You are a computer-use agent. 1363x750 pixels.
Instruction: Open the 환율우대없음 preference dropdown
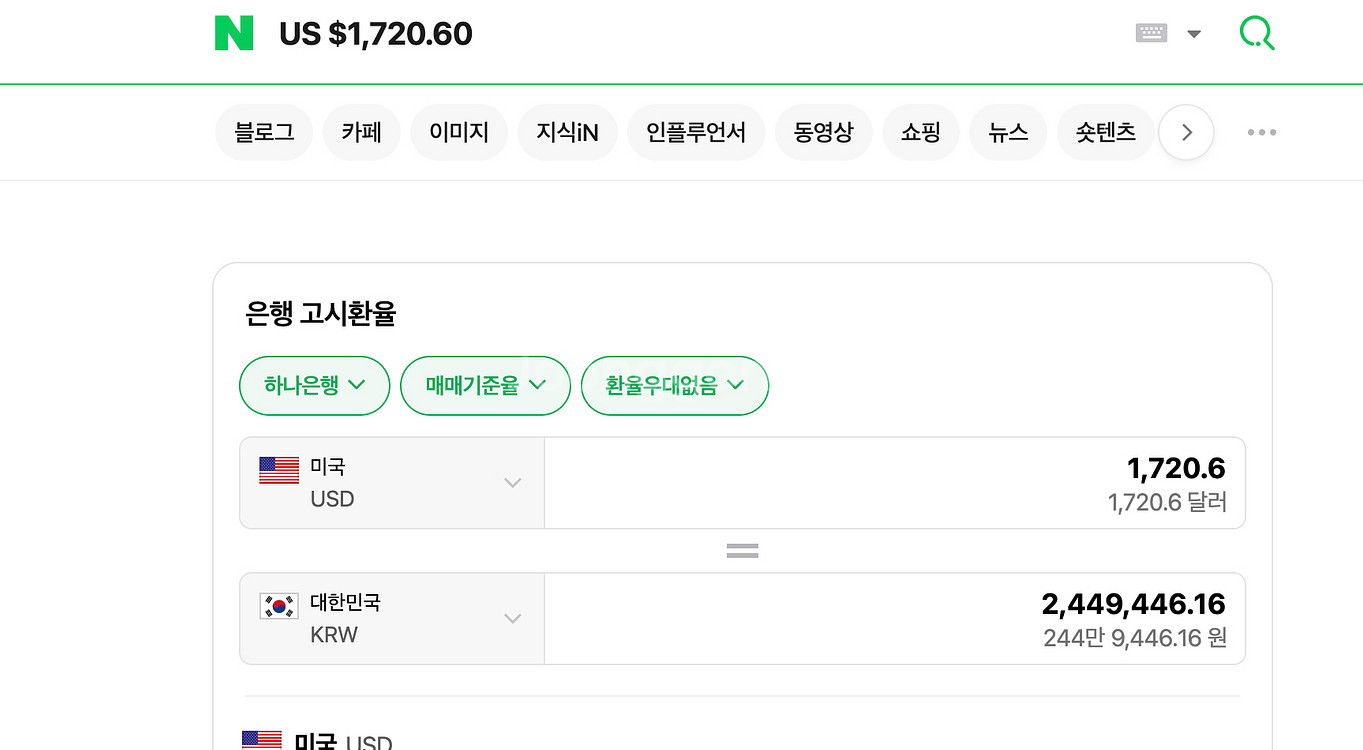point(674,385)
